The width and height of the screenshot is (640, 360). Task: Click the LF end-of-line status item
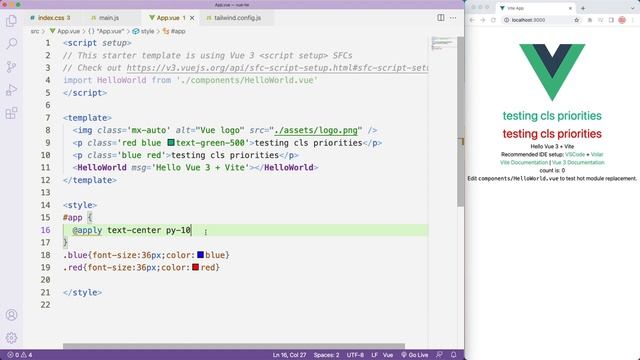click(x=374, y=355)
